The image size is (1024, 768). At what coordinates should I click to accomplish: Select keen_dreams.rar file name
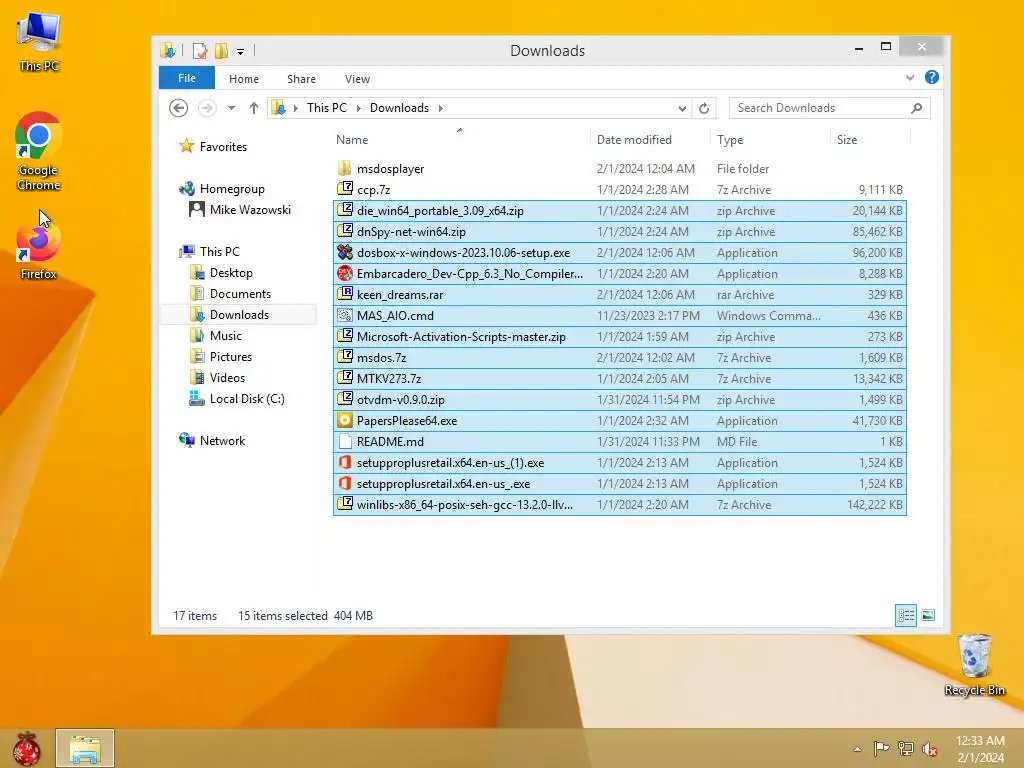pyautogui.click(x=400, y=295)
